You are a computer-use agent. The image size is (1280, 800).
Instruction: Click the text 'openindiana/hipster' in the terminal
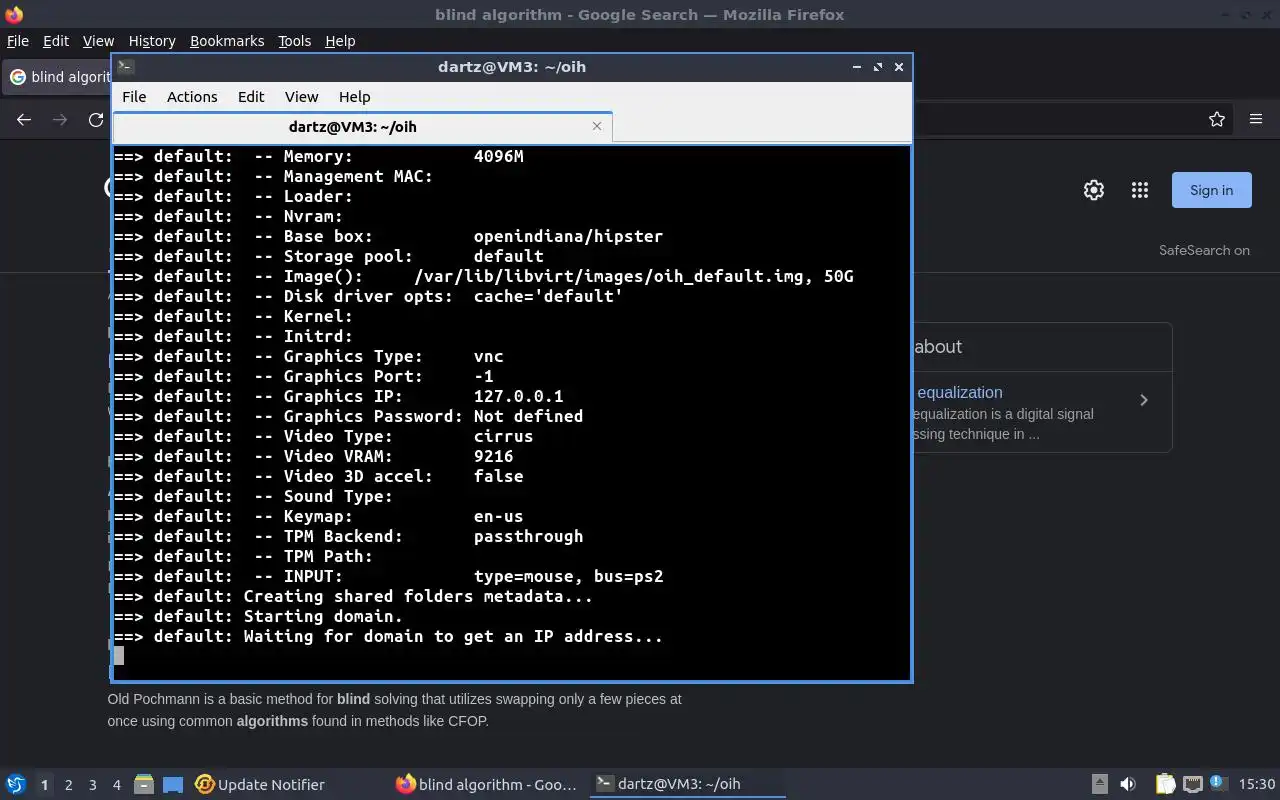coord(568,236)
